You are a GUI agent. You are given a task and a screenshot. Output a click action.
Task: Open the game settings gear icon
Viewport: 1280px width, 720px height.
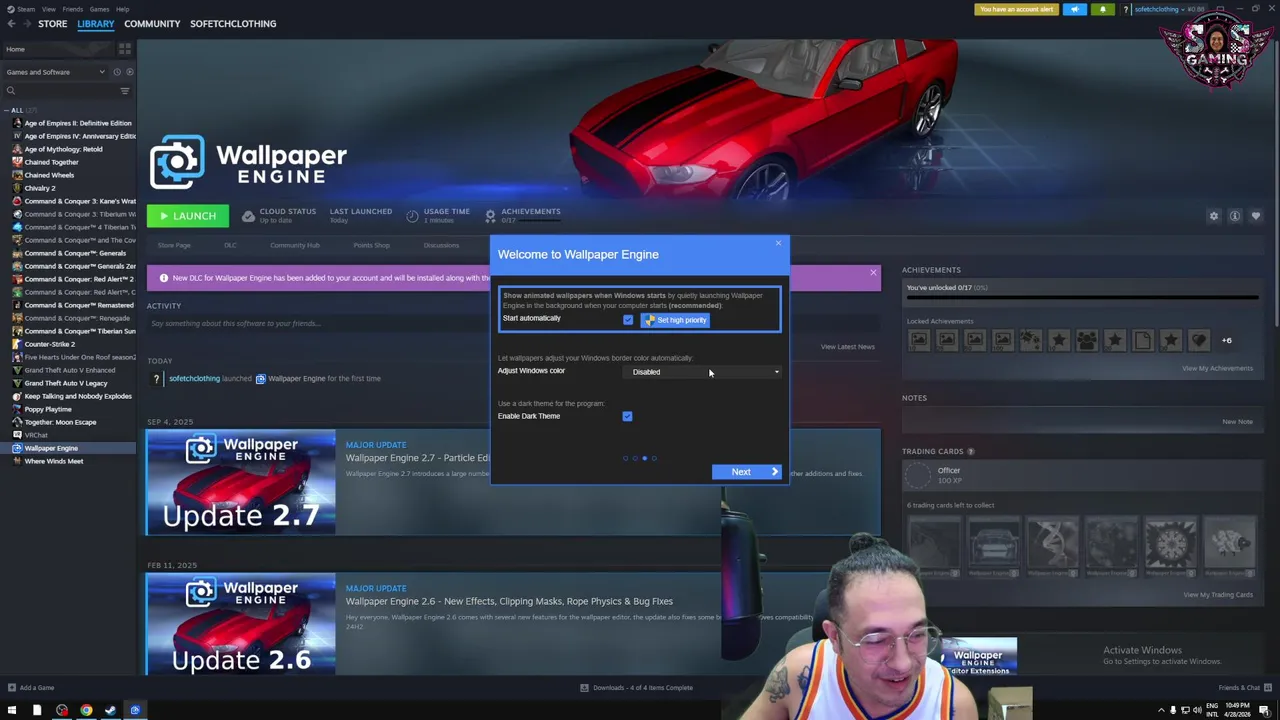1214,216
